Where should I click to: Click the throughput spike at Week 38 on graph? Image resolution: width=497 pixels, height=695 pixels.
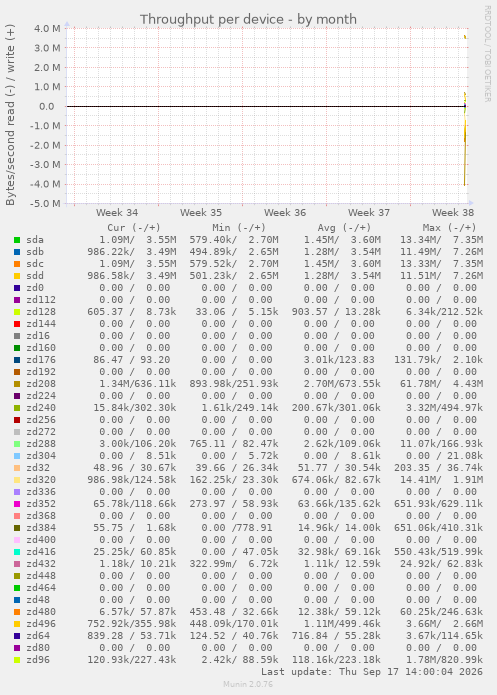click(x=465, y=111)
